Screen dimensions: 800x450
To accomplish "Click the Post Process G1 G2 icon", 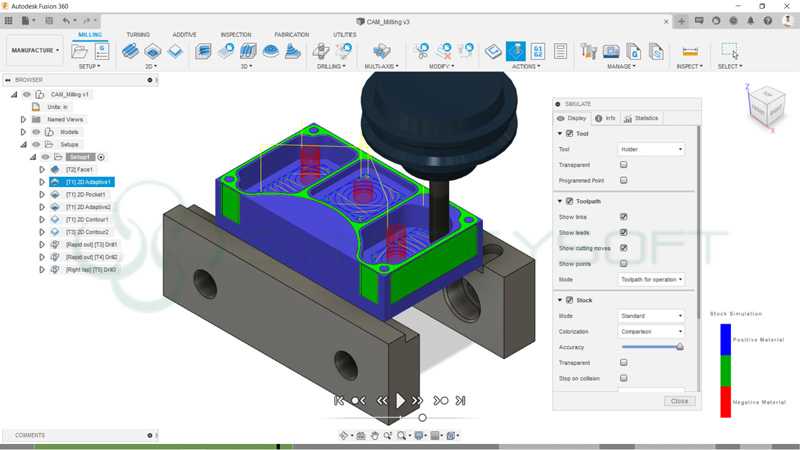I will [538, 51].
